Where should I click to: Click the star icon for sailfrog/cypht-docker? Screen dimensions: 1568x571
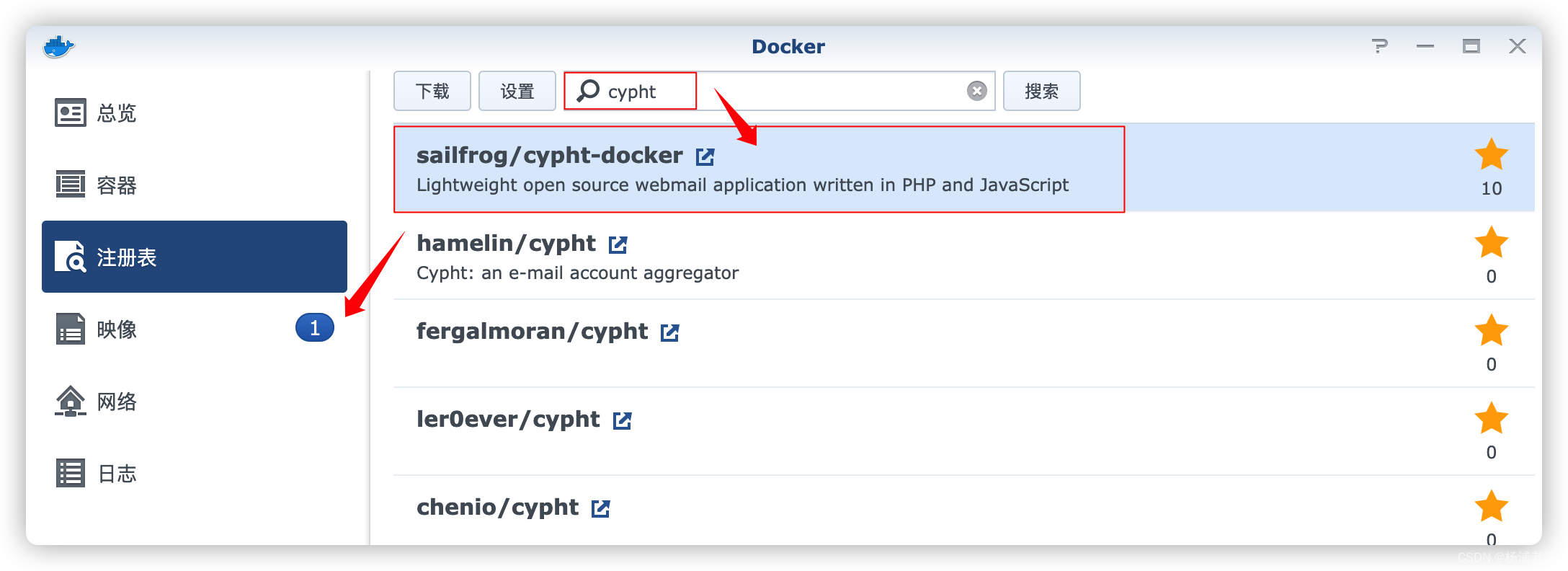(x=1491, y=154)
